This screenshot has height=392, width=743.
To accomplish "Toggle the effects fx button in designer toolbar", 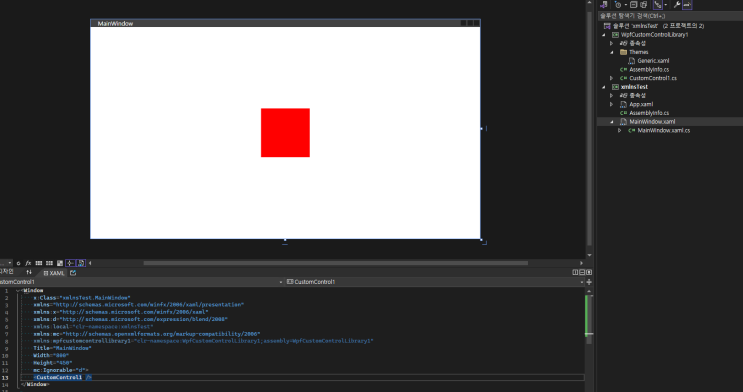I will point(28,263).
